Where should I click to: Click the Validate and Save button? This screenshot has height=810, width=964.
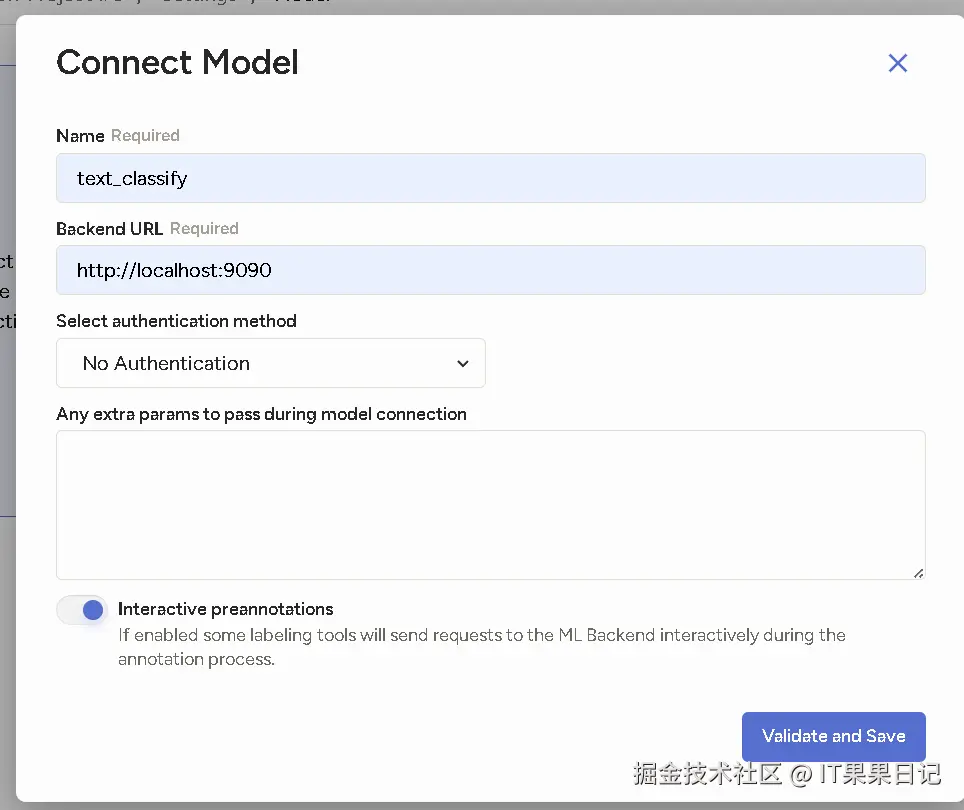[x=833, y=736]
